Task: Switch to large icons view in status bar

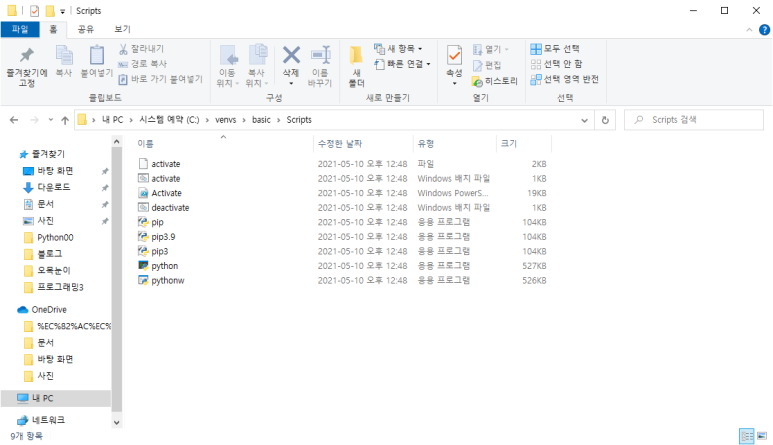Action: click(x=762, y=436)
